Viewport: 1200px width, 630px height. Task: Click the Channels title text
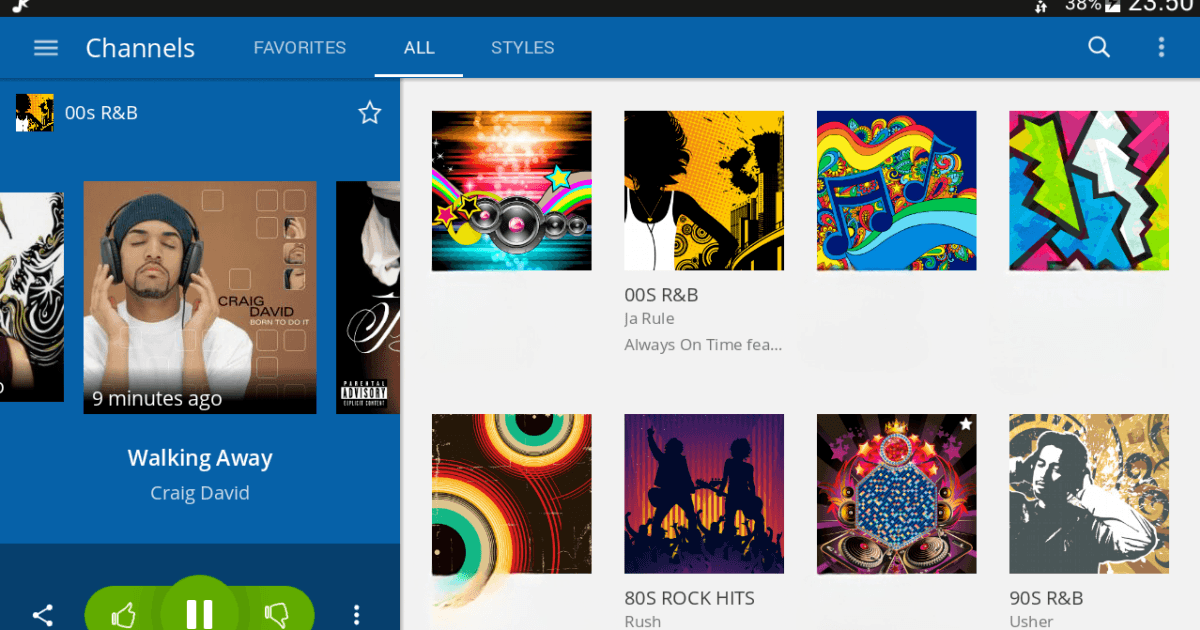coord(140,47)
